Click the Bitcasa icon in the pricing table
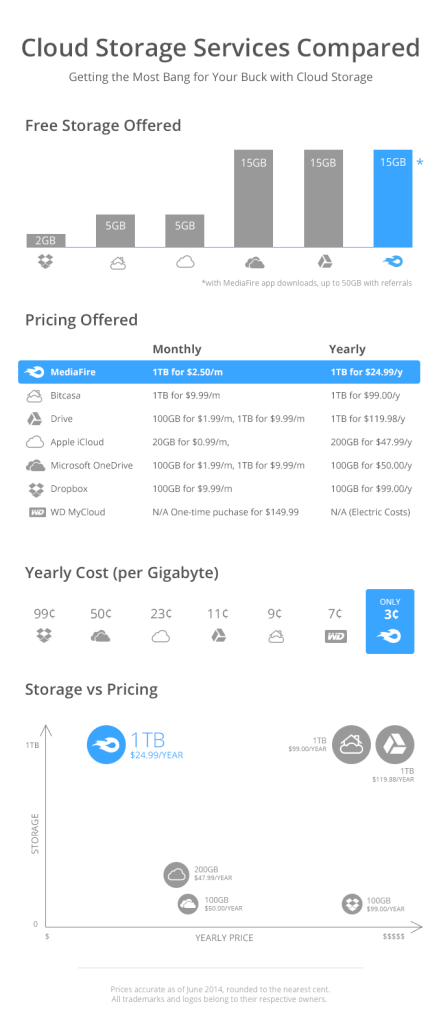Viewport: 441px width, 1024px height. tap(34, 395)
